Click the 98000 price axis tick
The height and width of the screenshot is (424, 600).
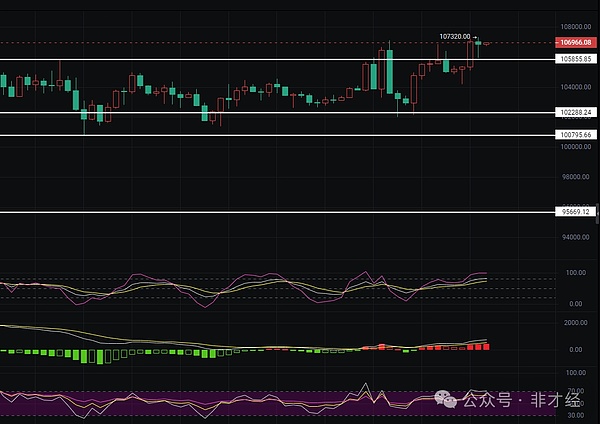(x=574, y=178)
